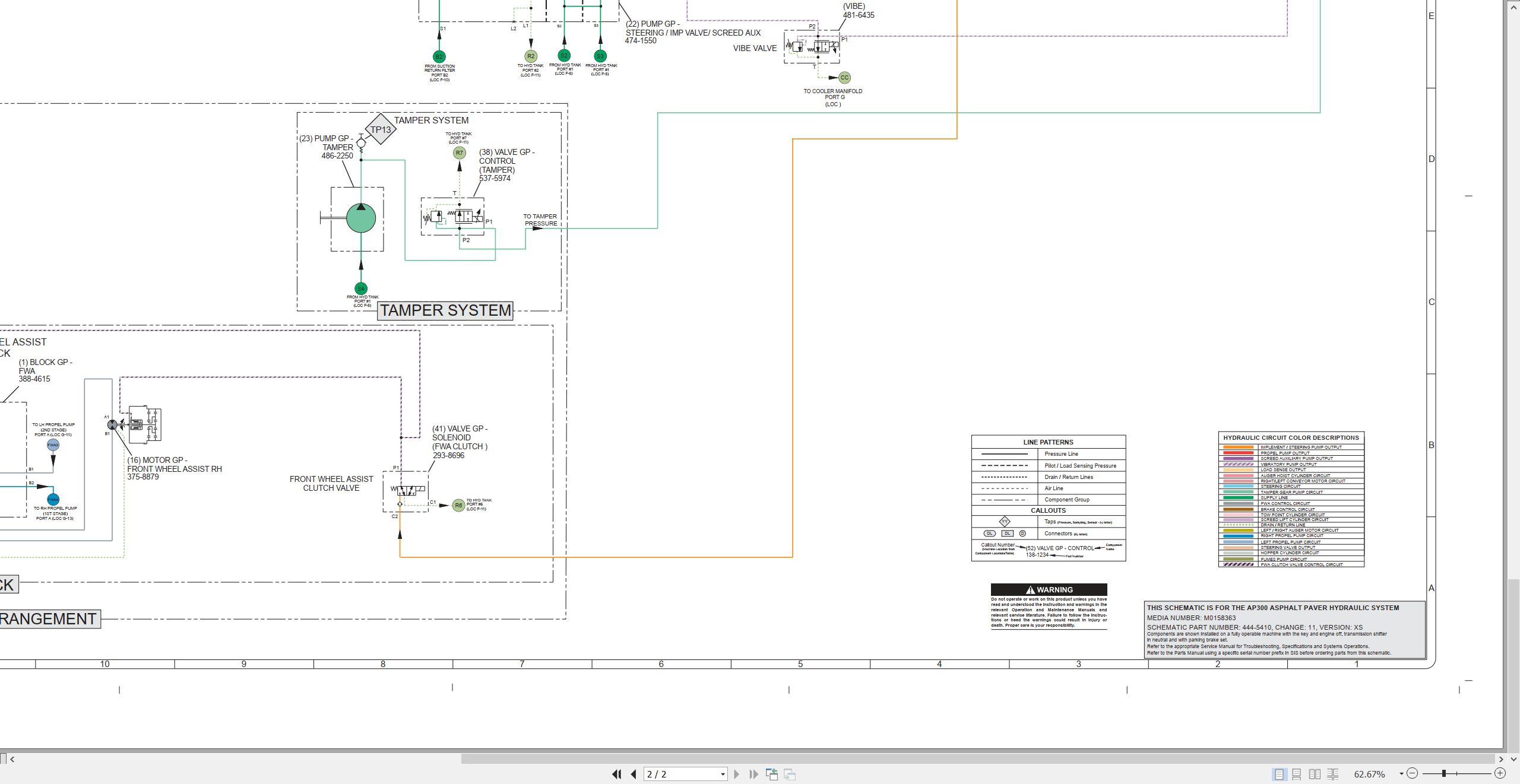1520x784 pixels.
Task: Click the R2 connector circle
Action: [531, 57]
